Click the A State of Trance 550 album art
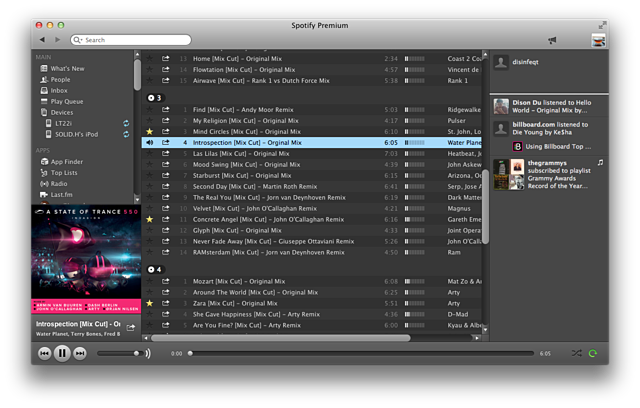This screenshot has height=408, width=640. (x=86, y=259)
